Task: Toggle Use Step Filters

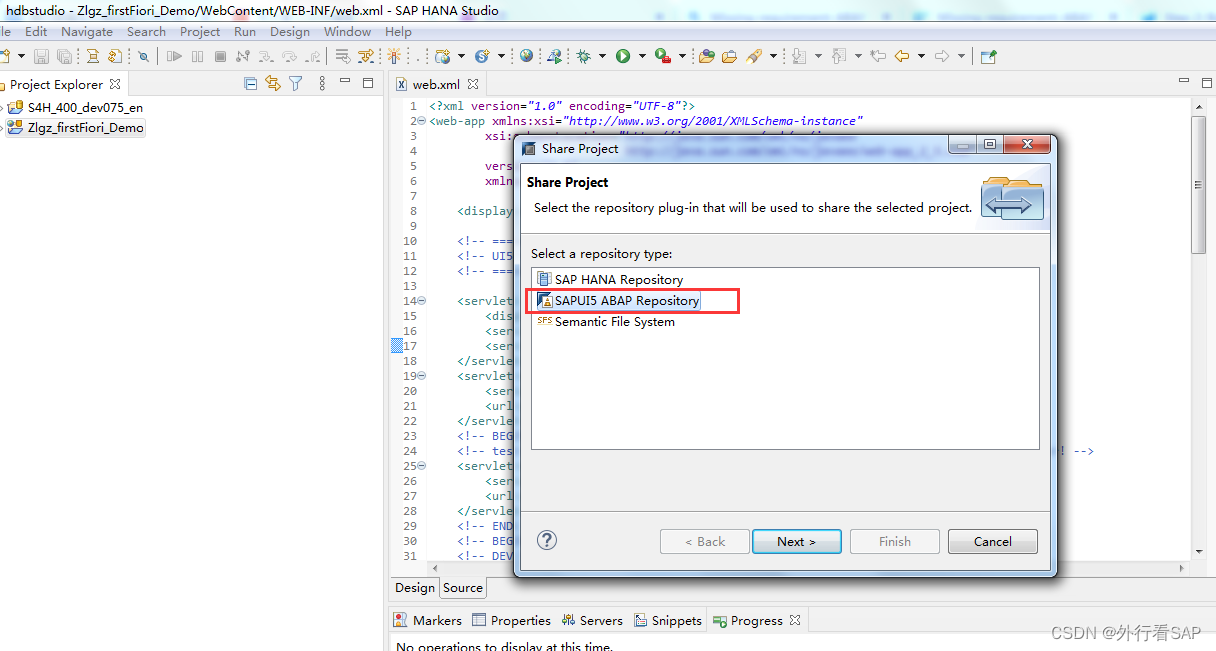Action: click(x=366, y=57)
